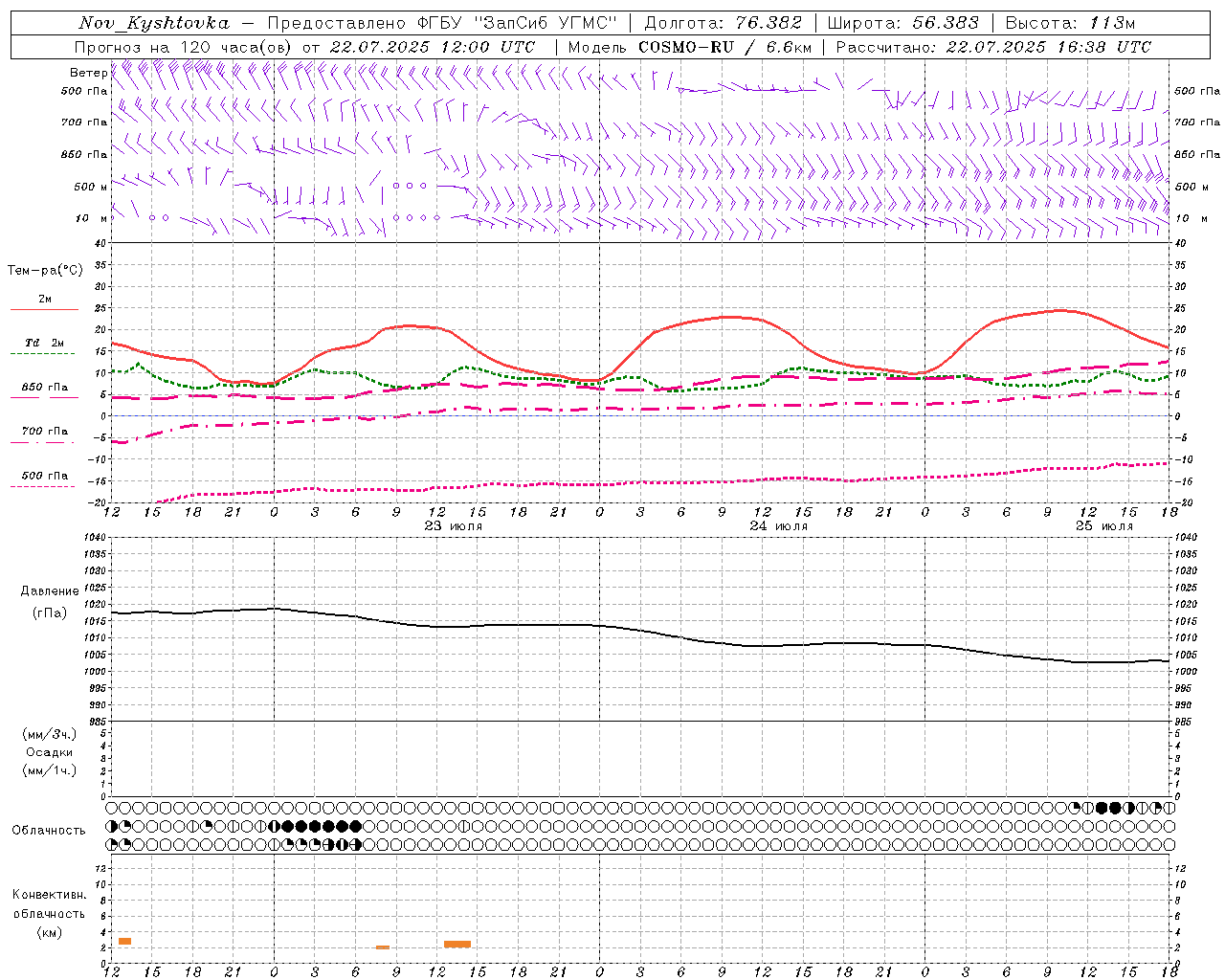Select the 'Долгота: 76.382' longitude value
Screen dimensions: 1225x980
click(723, 23)
